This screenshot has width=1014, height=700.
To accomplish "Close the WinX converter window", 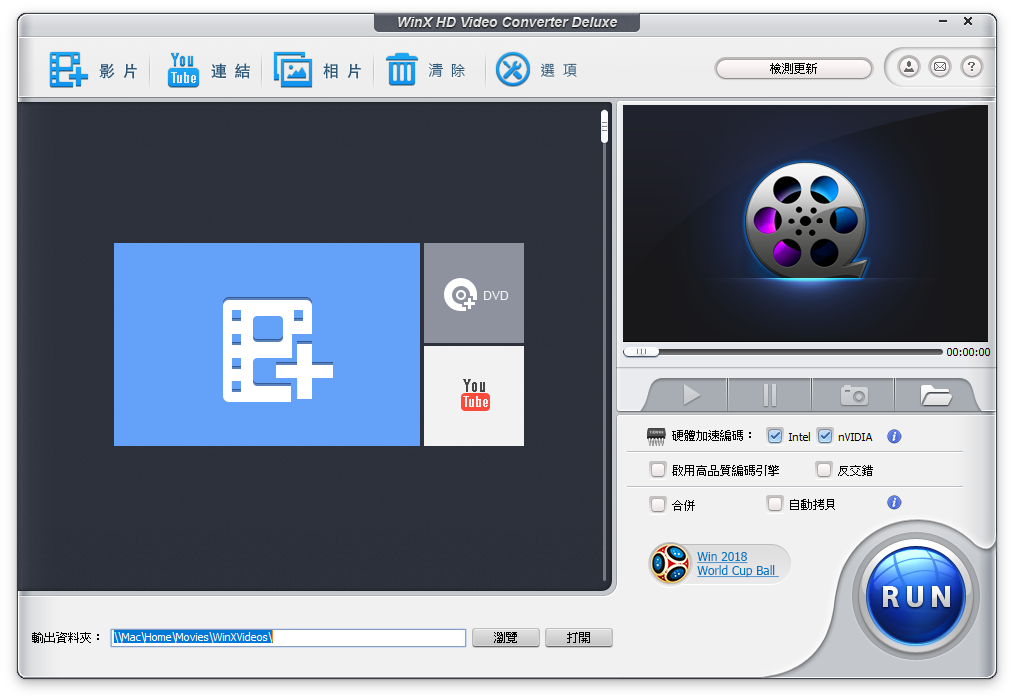I will [x=968, y=21].
